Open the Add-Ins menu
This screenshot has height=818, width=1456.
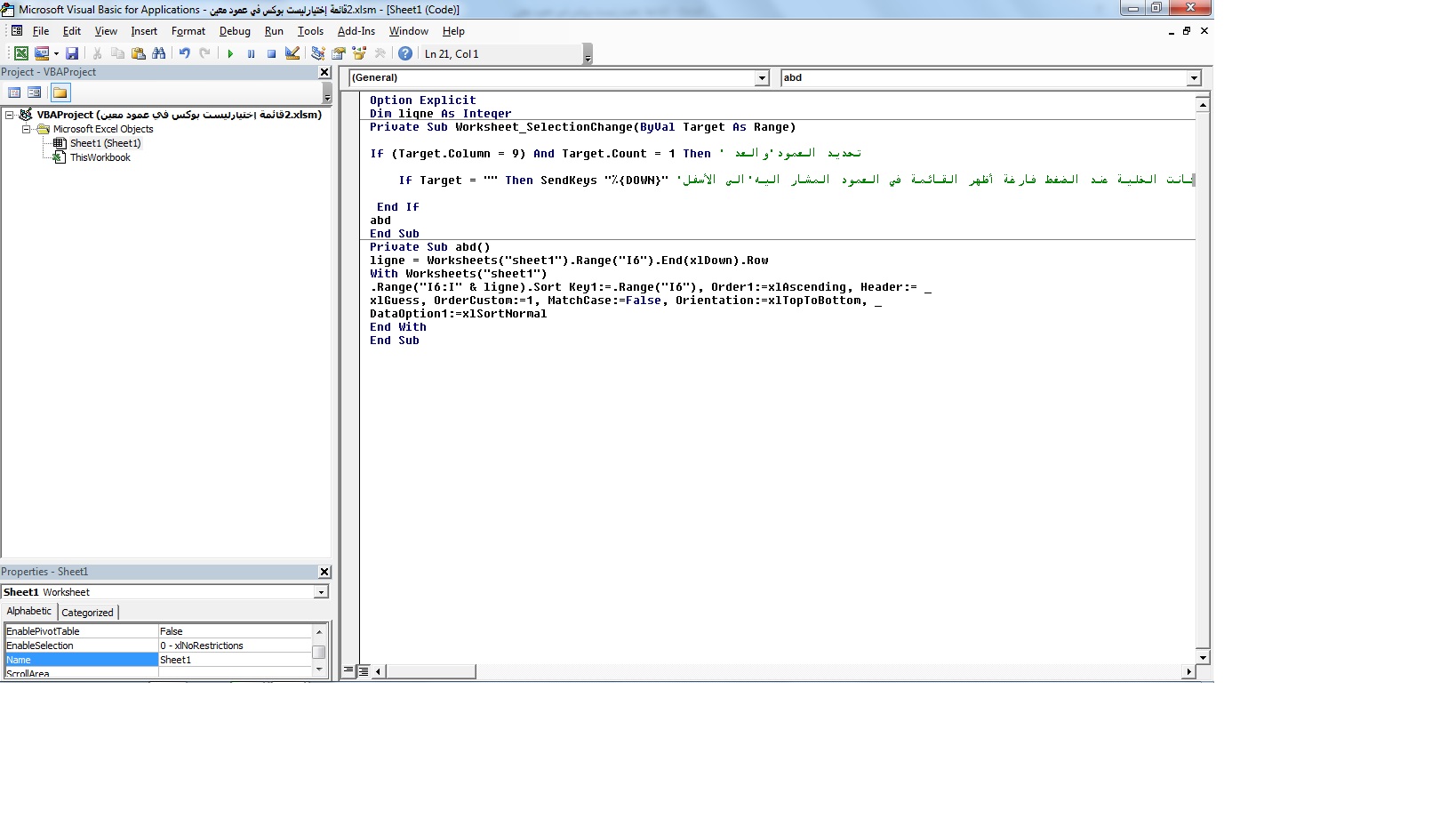click(356, 31)
